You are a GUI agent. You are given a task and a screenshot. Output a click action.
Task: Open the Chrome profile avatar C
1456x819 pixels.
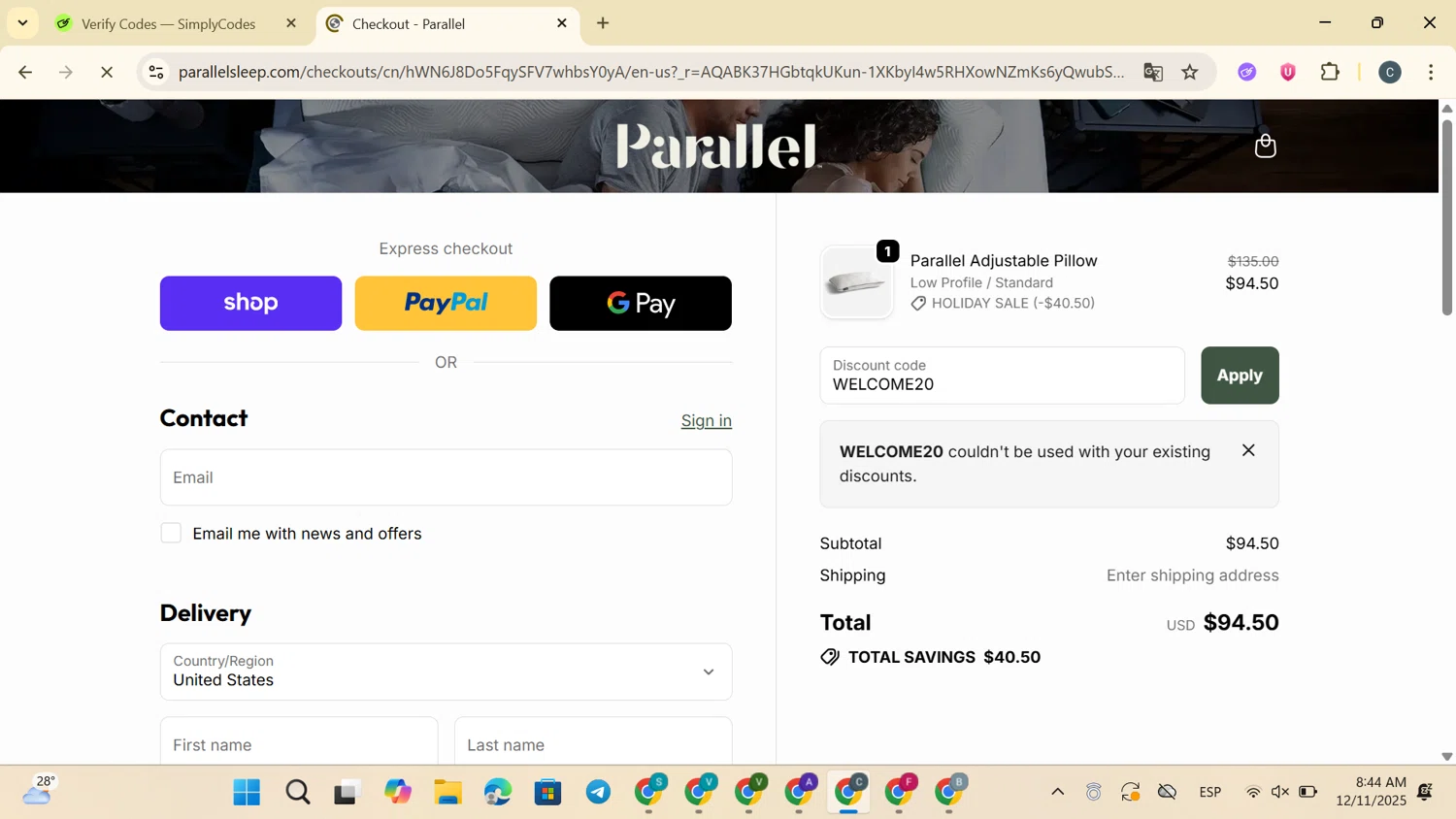tap(1390, 72)
